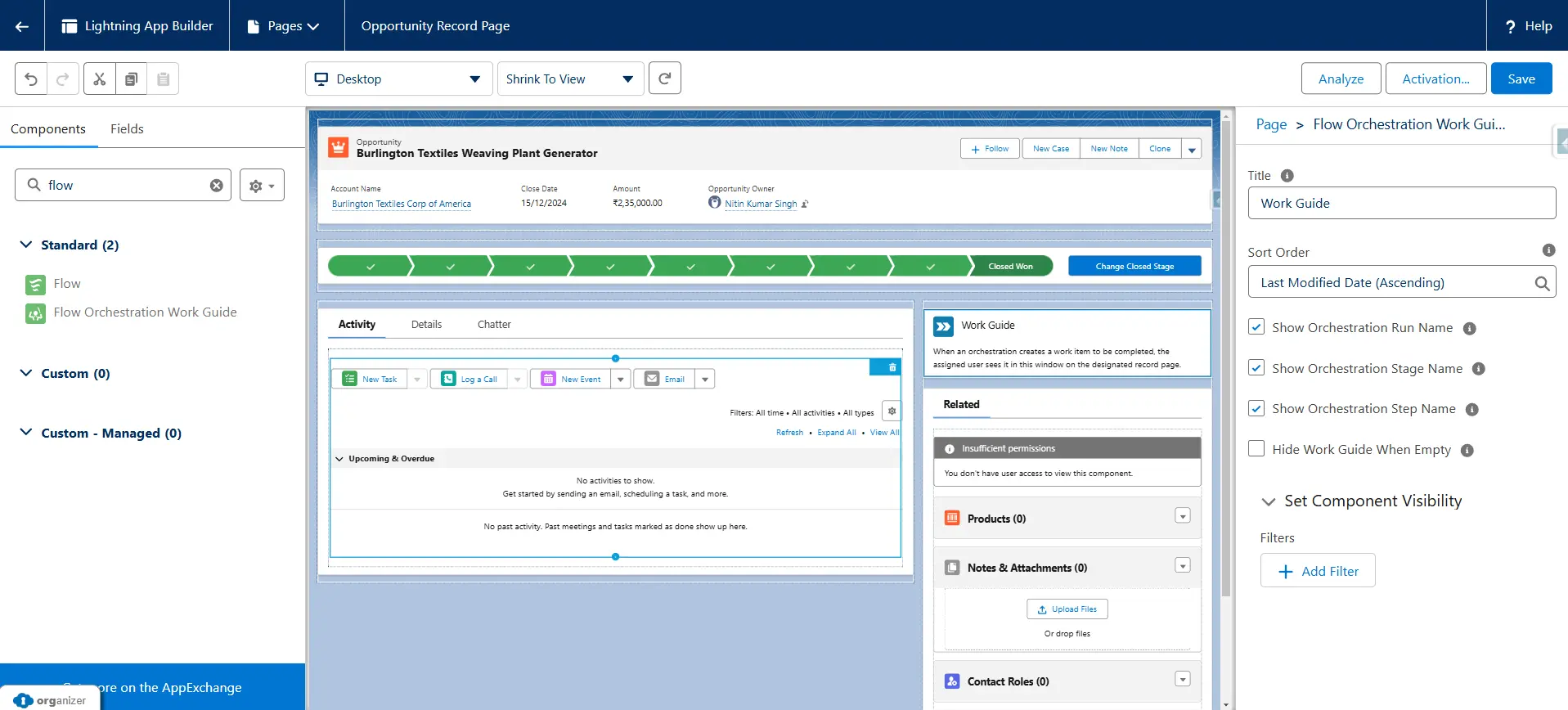The image size is (1568, 710).
Task: Click Sort Order lookup field
Action: point(1401,282)
